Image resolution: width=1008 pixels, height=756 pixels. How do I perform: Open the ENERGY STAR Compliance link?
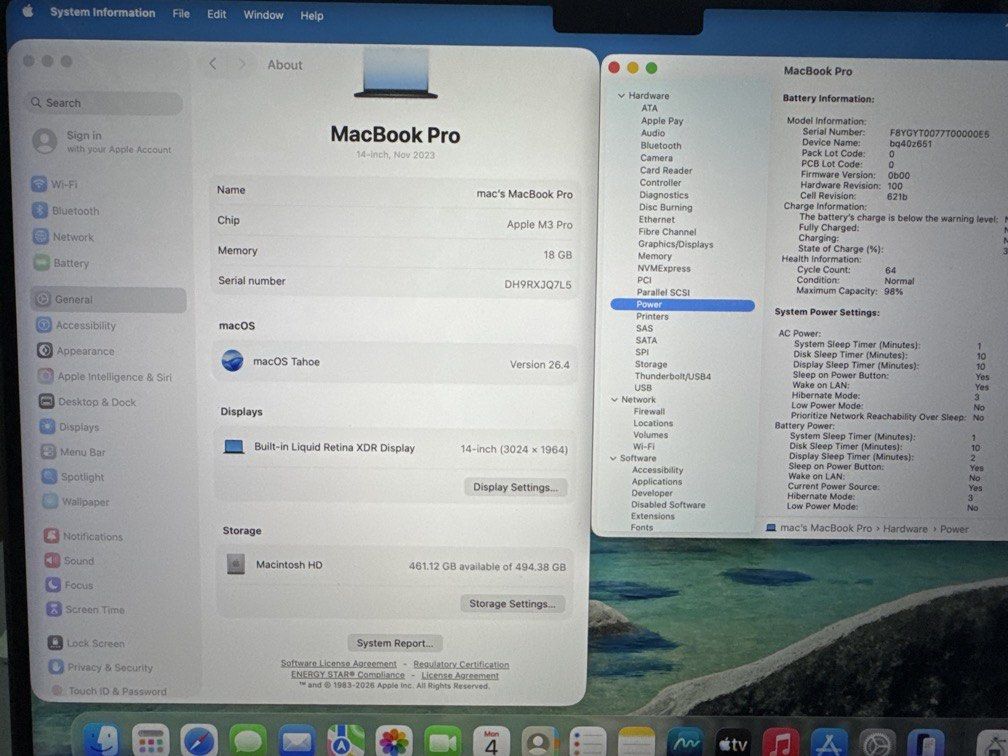348,674
